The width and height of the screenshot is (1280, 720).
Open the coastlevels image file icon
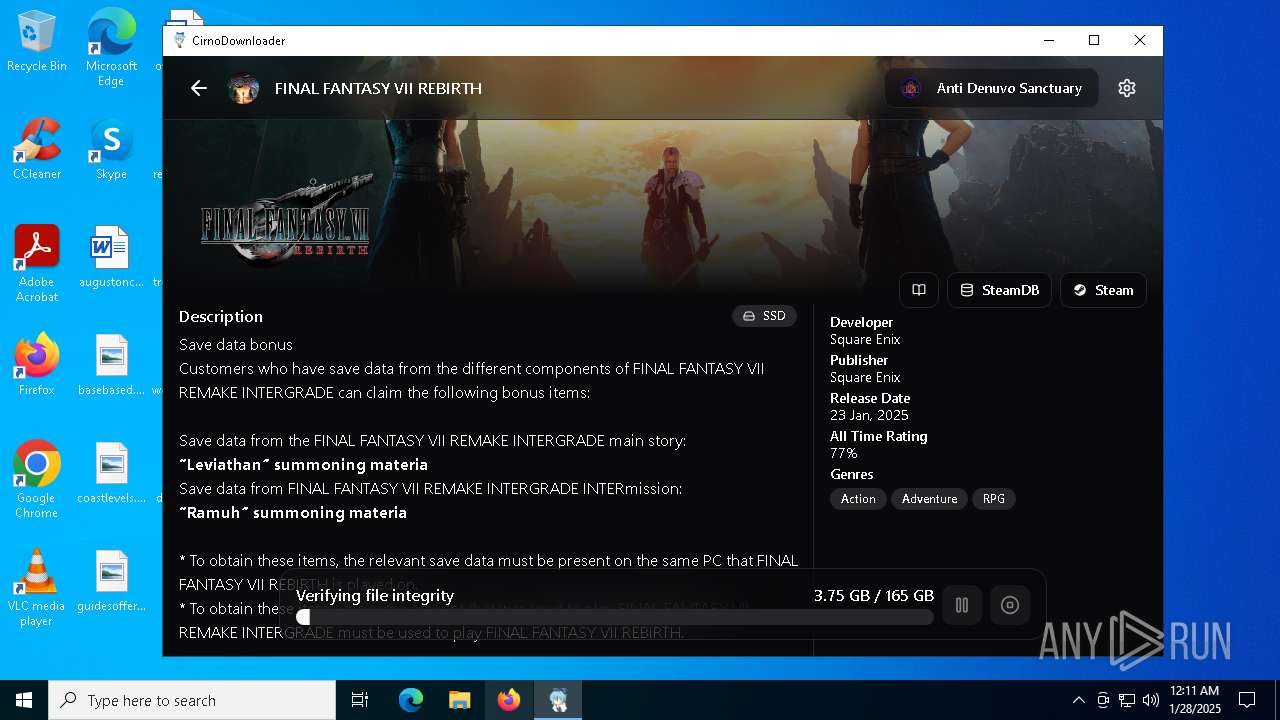click(x=111, y=473)
